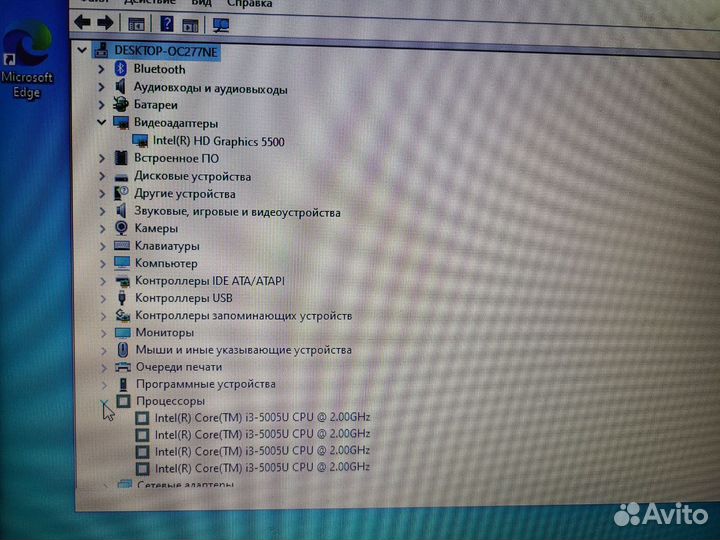Click the Встроенное ПО firmware icon

tap(121, 158)
